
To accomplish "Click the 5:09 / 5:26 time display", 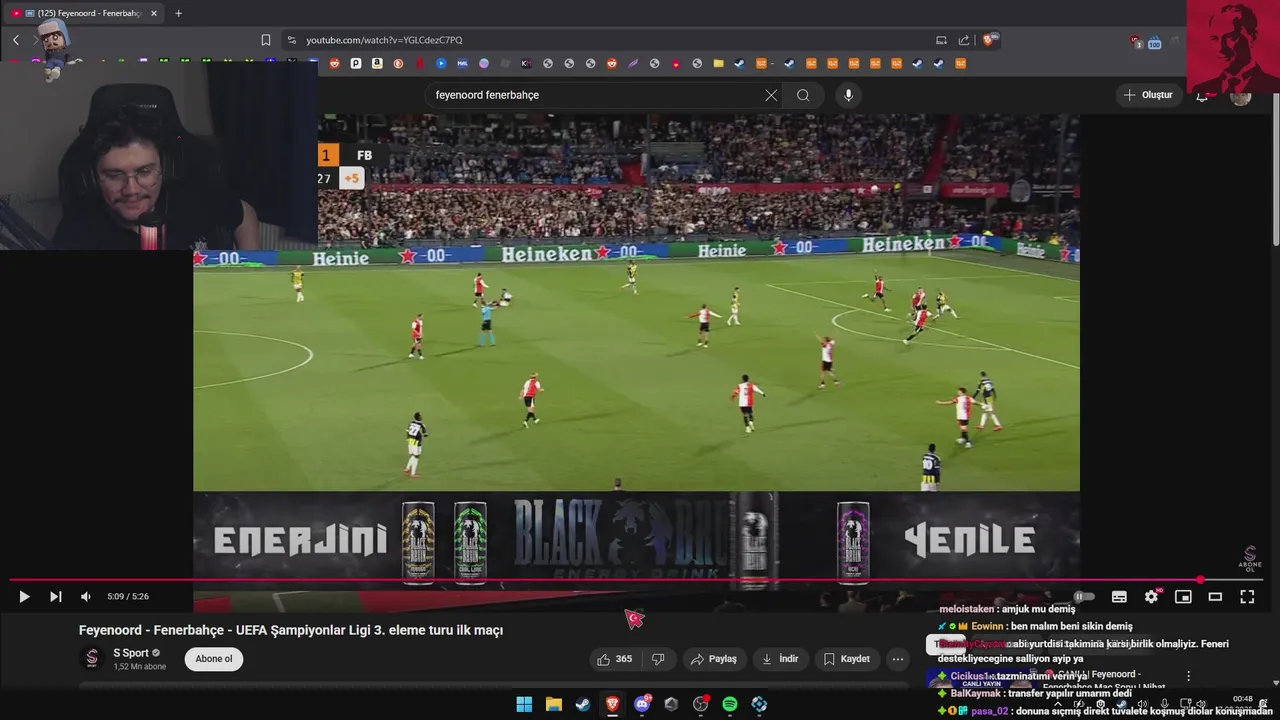I will pyautogui.click(x=128, y=597).
